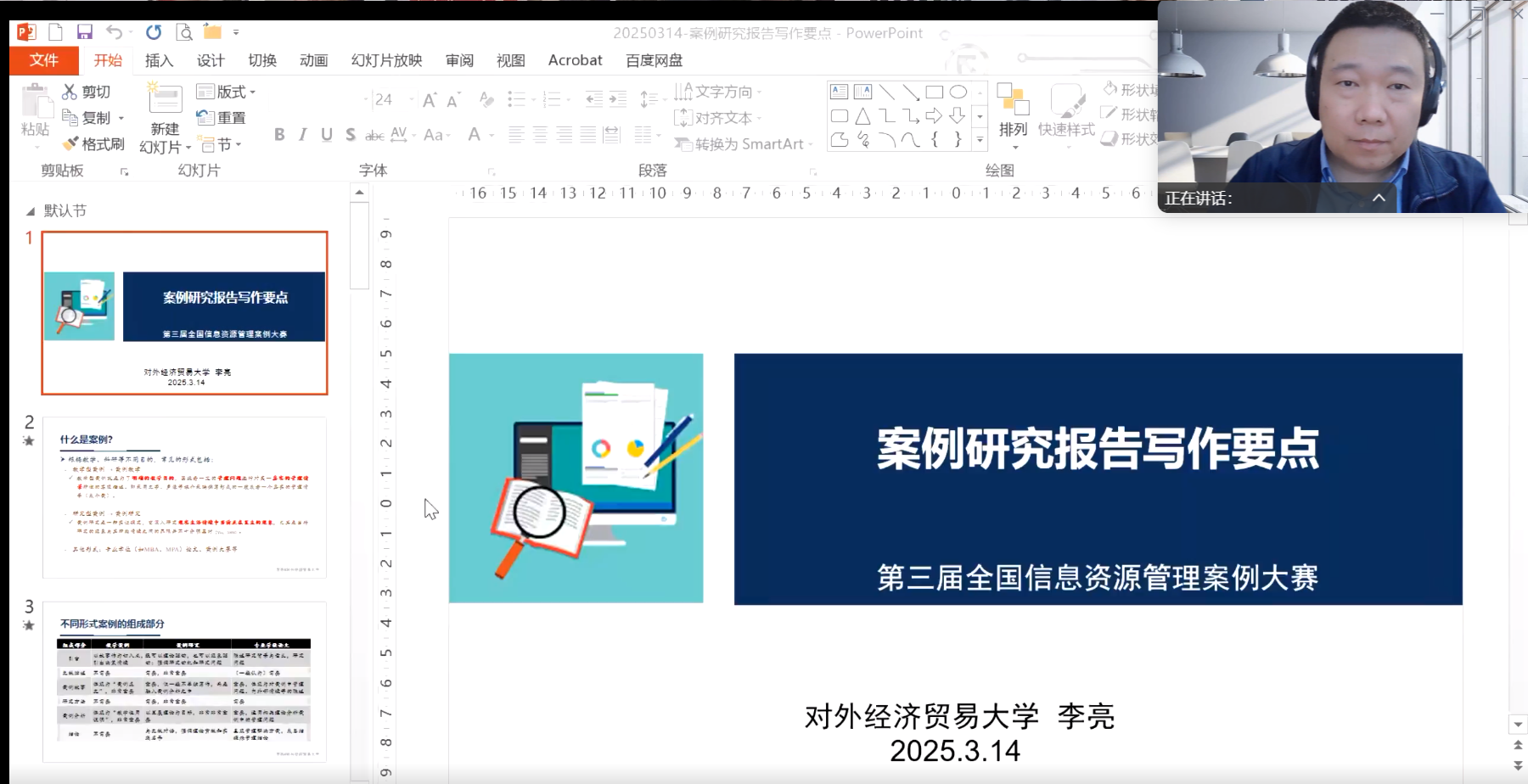Toggle Bold formatting
The height and width of the screenshot is (784, 1528).
(x=279, y=135)
